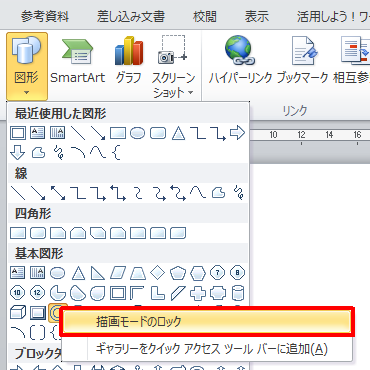
Task: Choose the snip diagonal corner rectangle under 四角形
Action: point(98,233)
